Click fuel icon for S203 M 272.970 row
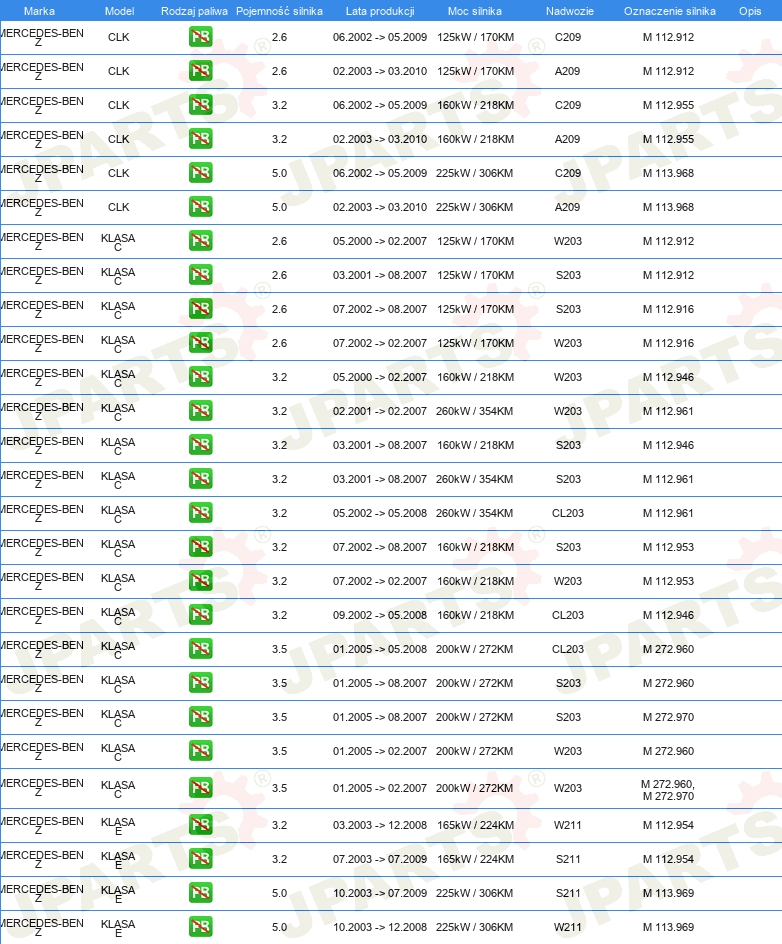The height and width of the screenshot is (944, 782). pos(200,718)
